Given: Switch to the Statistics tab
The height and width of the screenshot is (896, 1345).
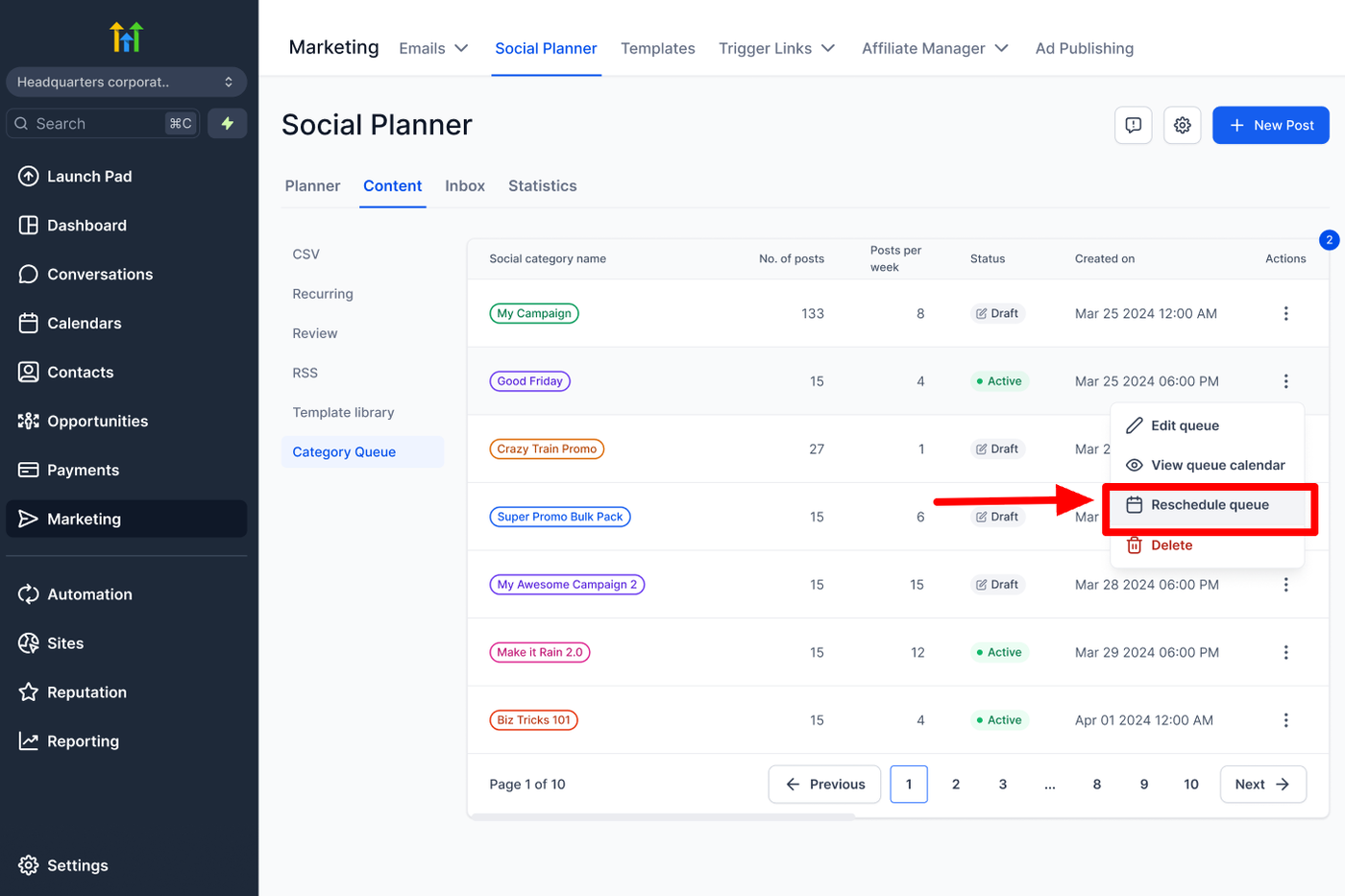Looking at the screenshot, I should [x=542, y=185].
